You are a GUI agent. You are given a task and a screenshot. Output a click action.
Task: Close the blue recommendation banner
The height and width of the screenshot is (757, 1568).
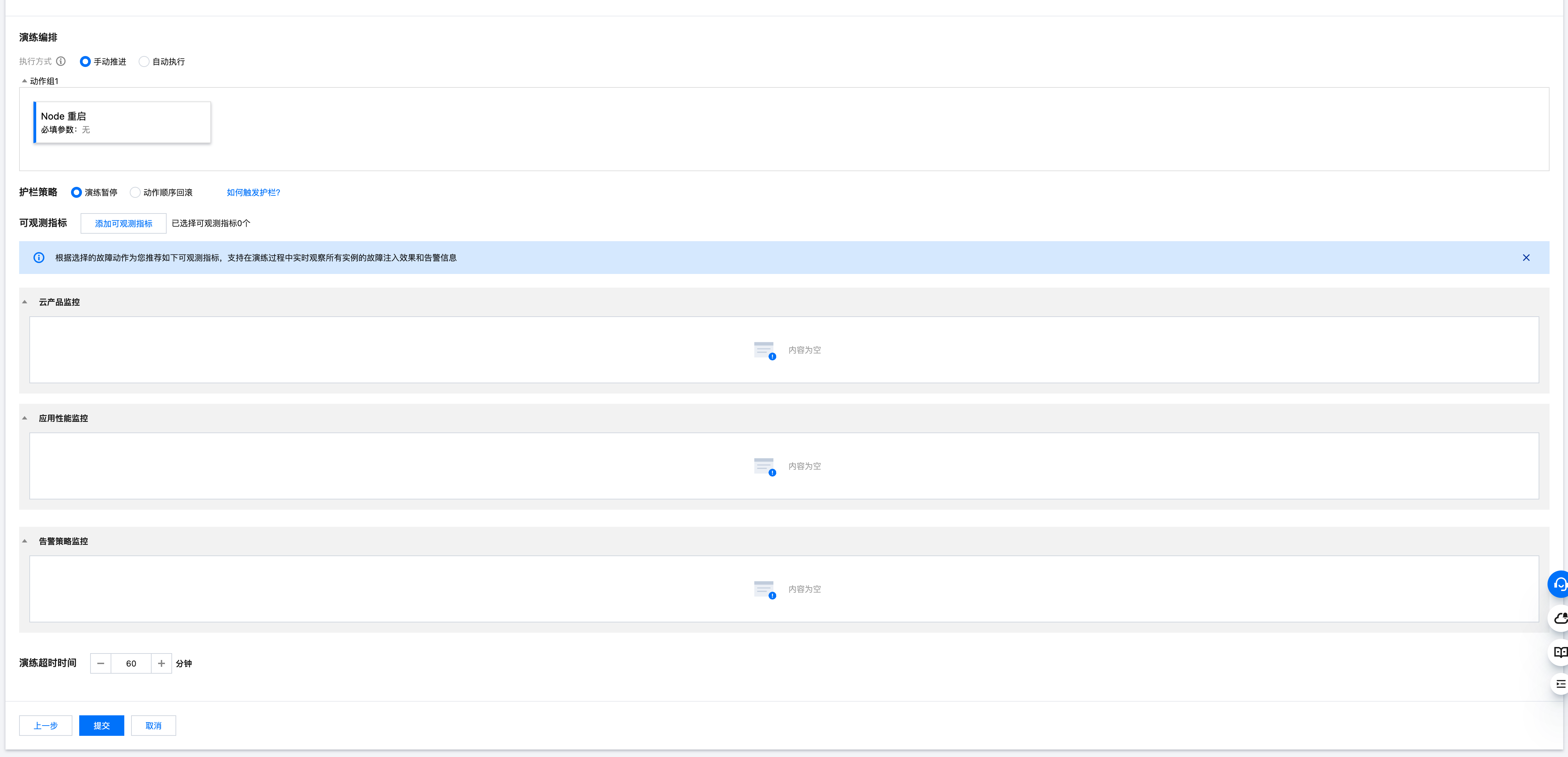pyautogui.click(x=1526, y=258)
